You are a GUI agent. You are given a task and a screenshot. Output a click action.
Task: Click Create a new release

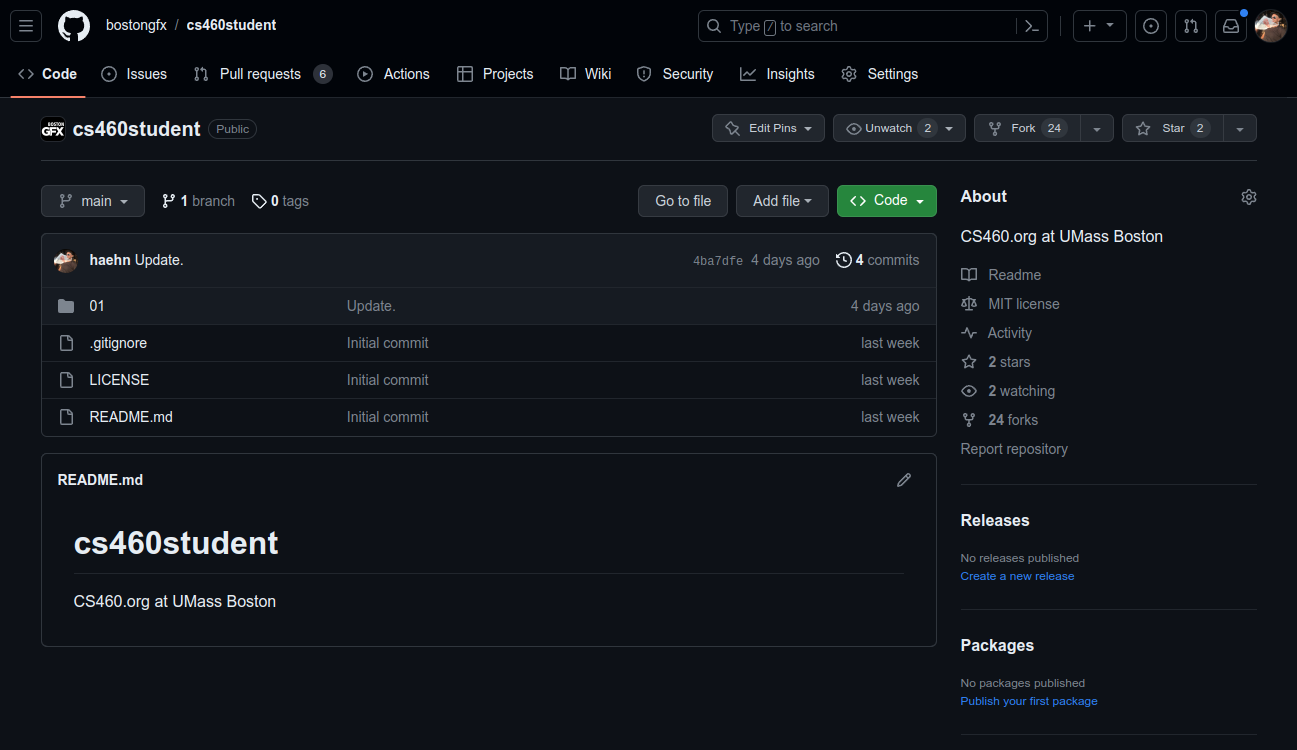1017,576
